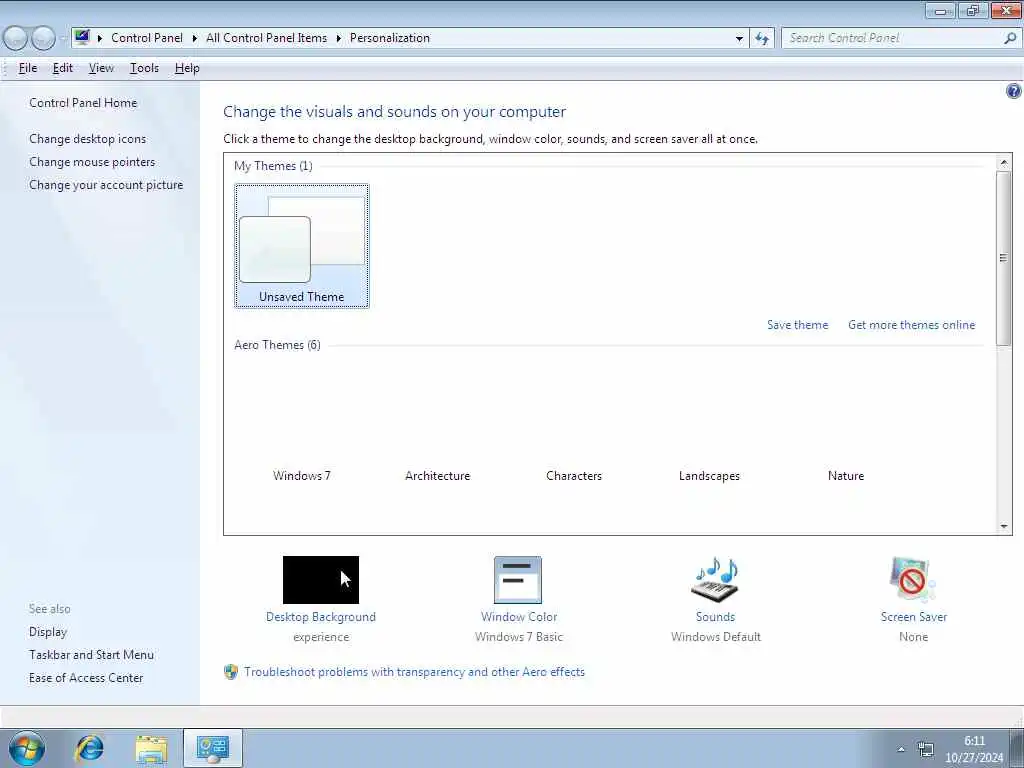Open the Display link under See also
1024x768 pixels.
click(x=48, y=632)
